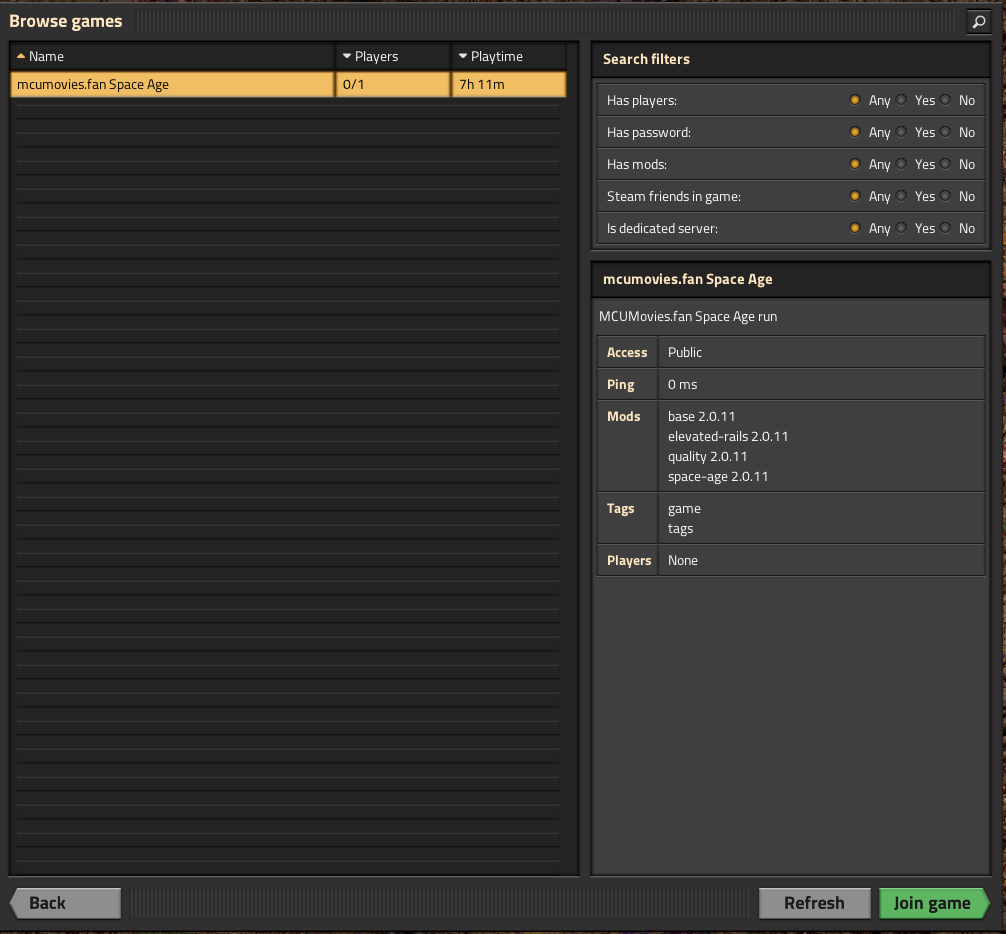Sort games by Players column

pos(393,56)
